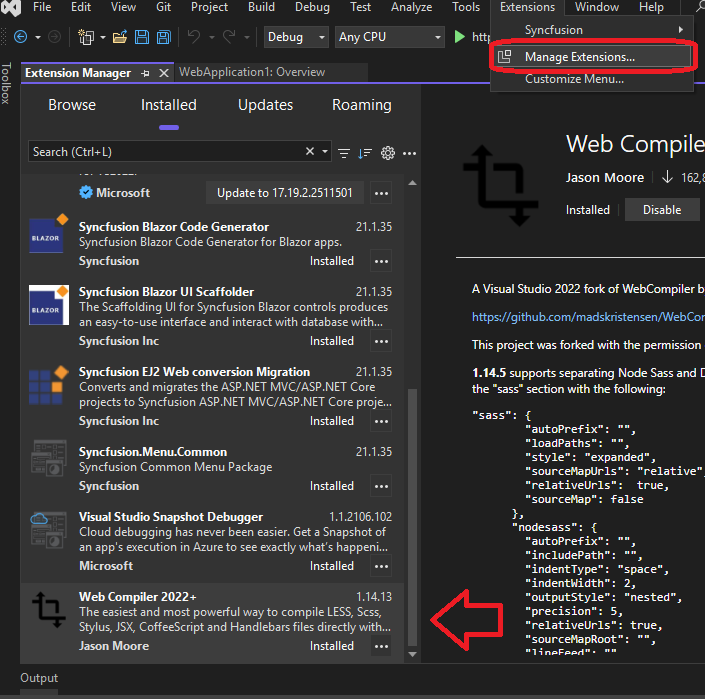
Task: Click the new project toolbar icon
Action: [x=85, y=37]
